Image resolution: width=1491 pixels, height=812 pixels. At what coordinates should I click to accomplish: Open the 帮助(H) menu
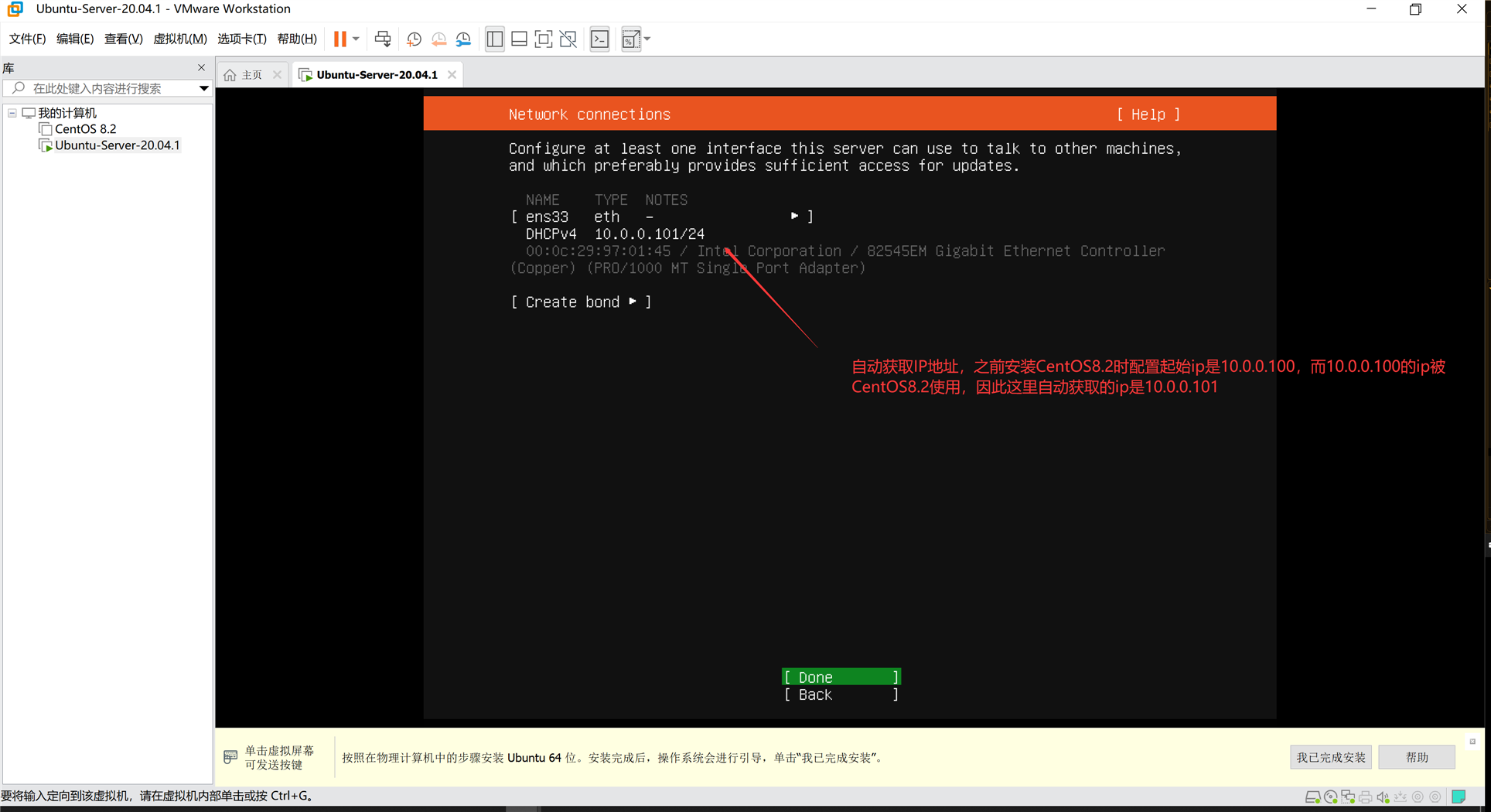pyautogui.click(x=297, y=39)
